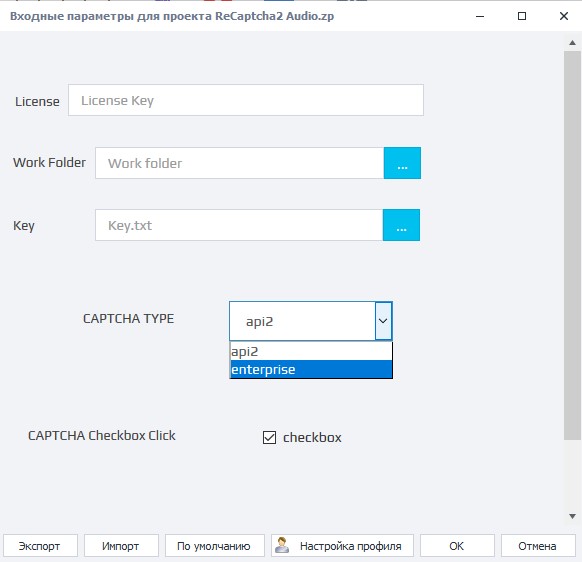Click the scrollbar down arrow
The height and width of the screenshot is (562, 582).
click(572, 516)
